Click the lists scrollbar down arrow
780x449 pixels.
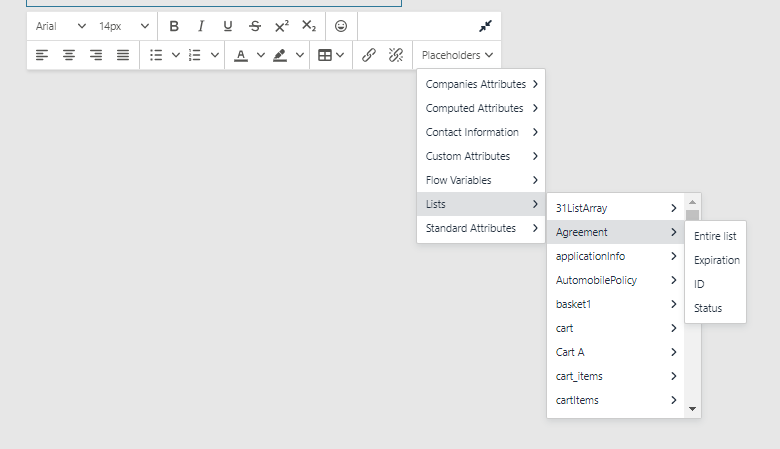coord(692,409)
